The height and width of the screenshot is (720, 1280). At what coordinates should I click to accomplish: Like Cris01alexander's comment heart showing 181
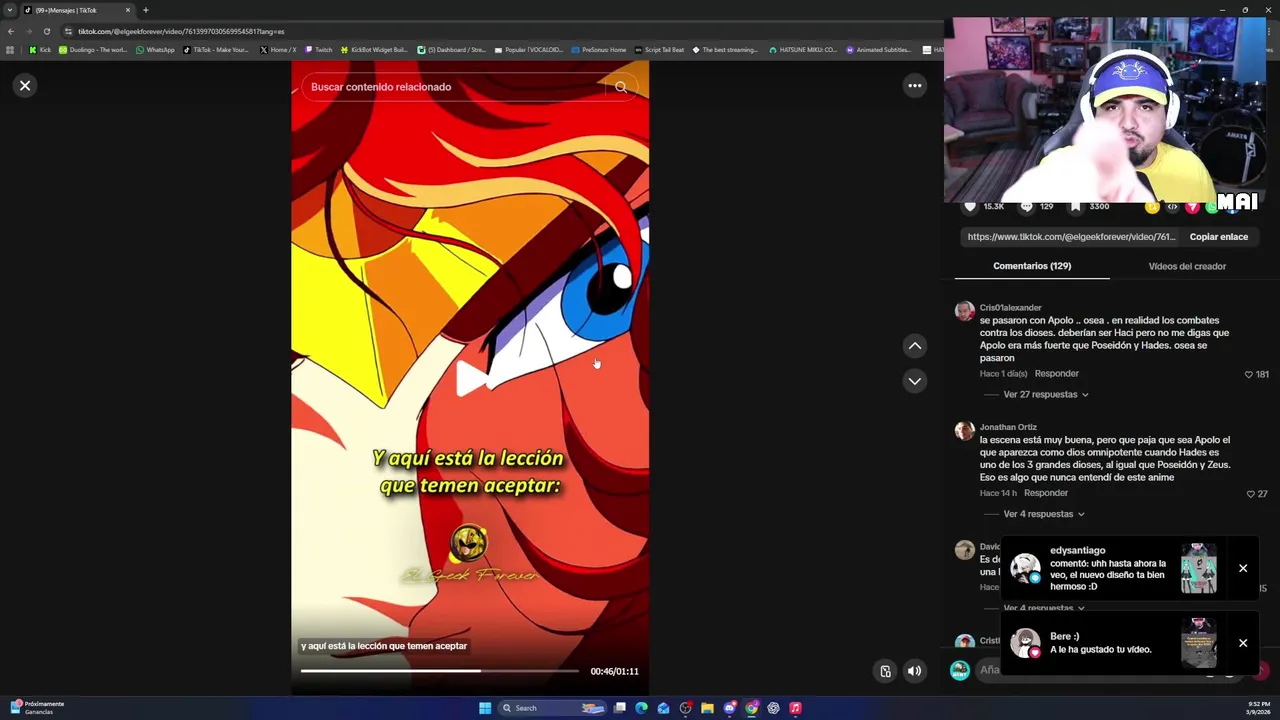point(1249,375)
